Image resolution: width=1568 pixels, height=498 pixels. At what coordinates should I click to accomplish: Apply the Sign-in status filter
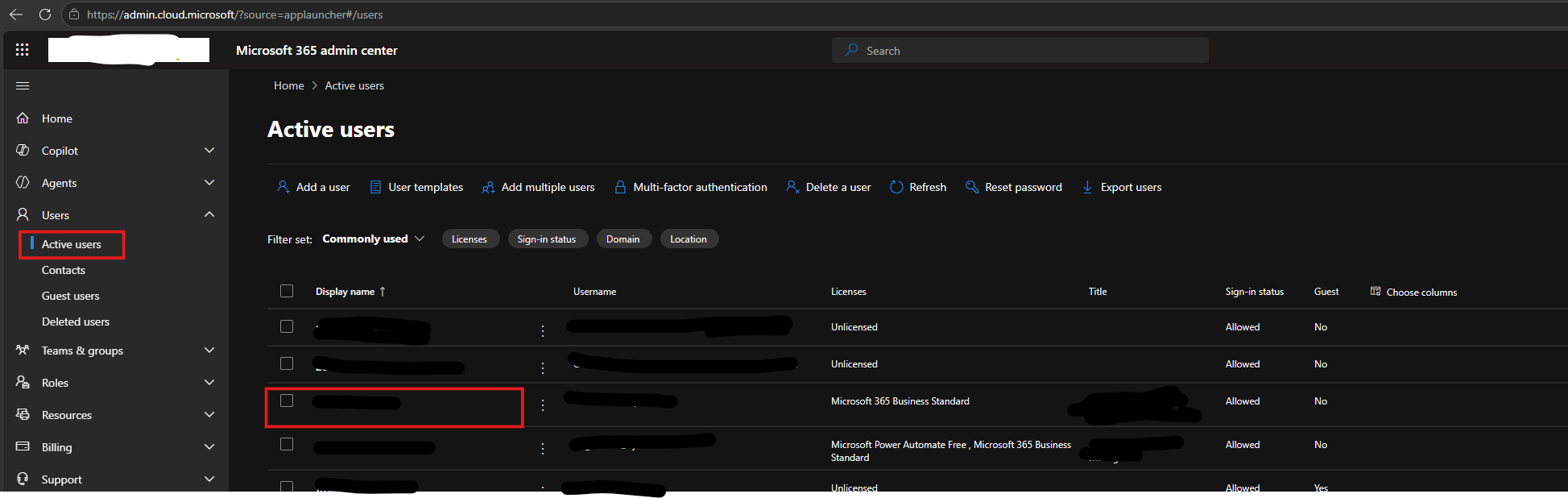coord(547,239)
